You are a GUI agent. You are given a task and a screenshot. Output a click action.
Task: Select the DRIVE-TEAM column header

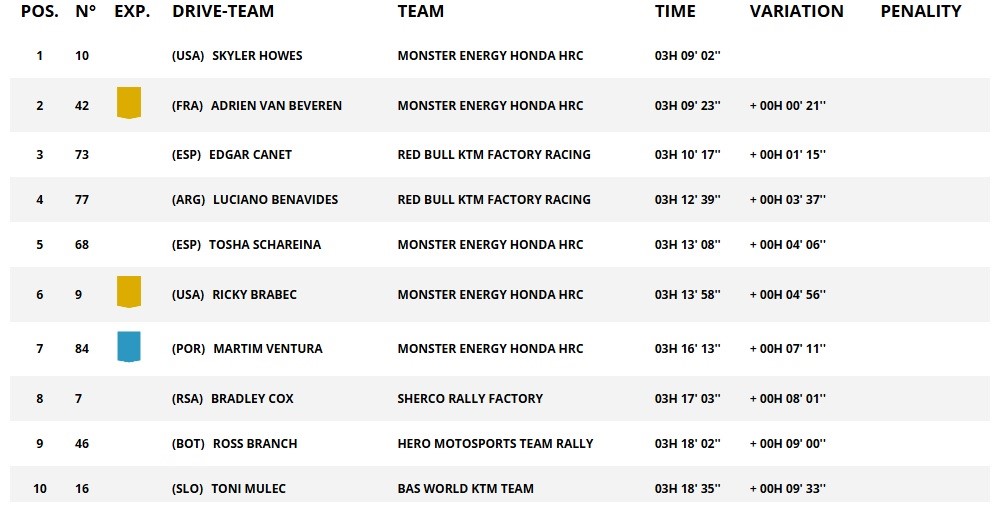point(223,12)
